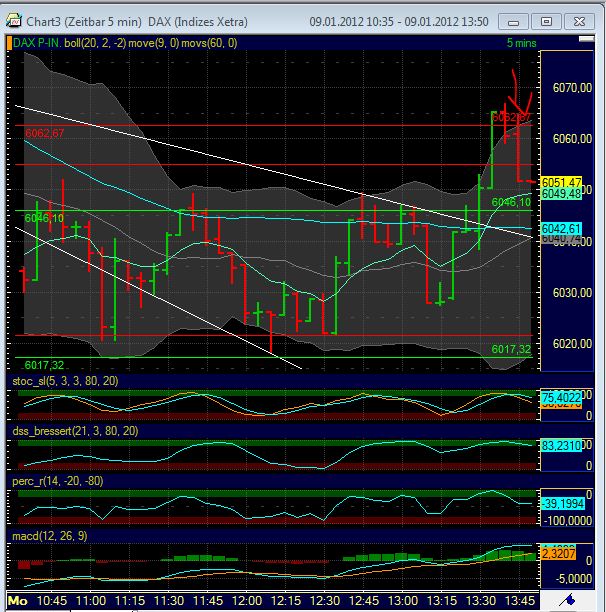Click the red 6062,67 resistance level label at left
Screen dimensions: 606x612
pos(45,132)
